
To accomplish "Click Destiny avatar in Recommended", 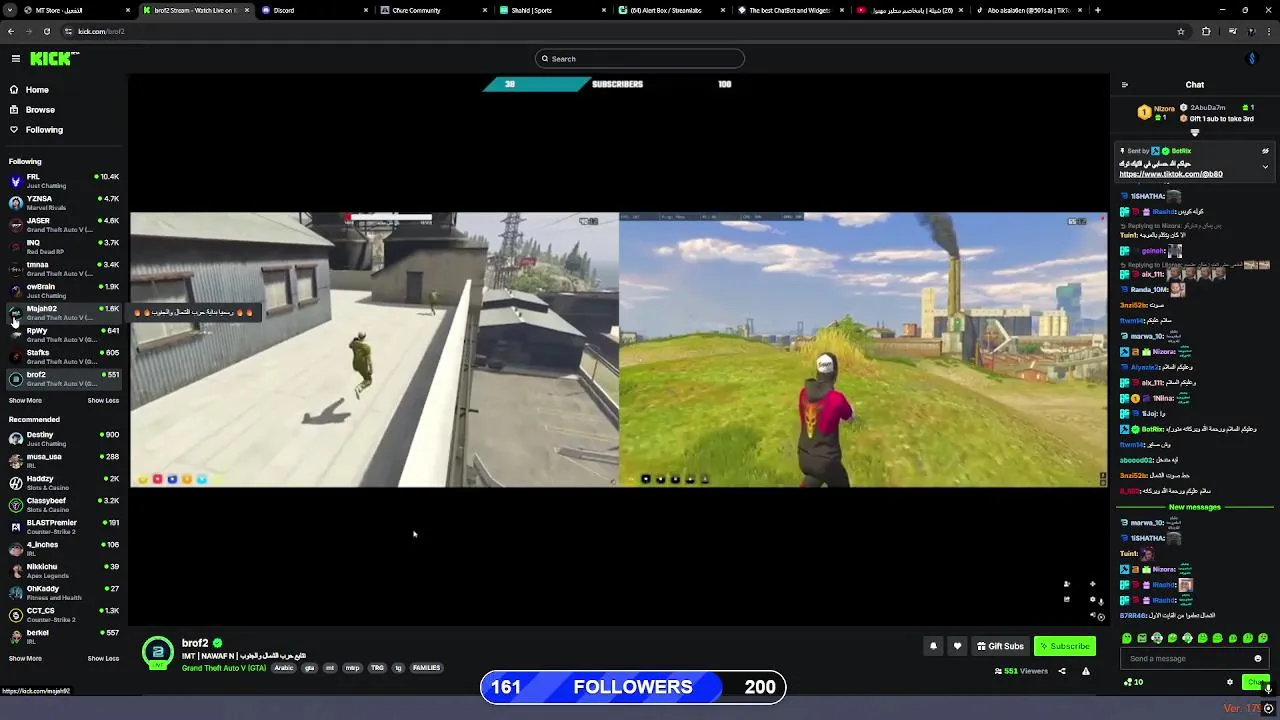I will coord(15,439).
